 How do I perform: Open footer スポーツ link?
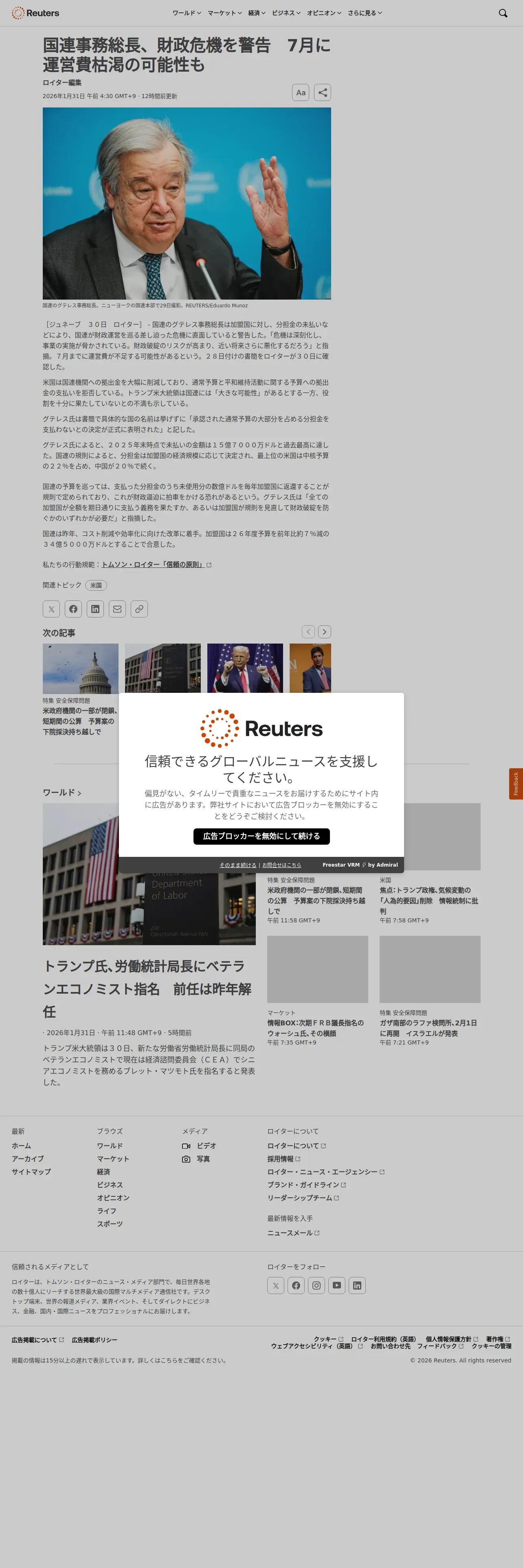click(x=110, y=1224)
